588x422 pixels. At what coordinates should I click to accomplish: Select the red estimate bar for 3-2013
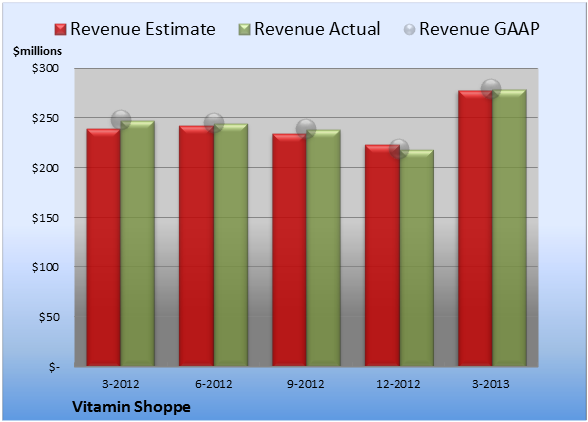(x=475, y=228)
